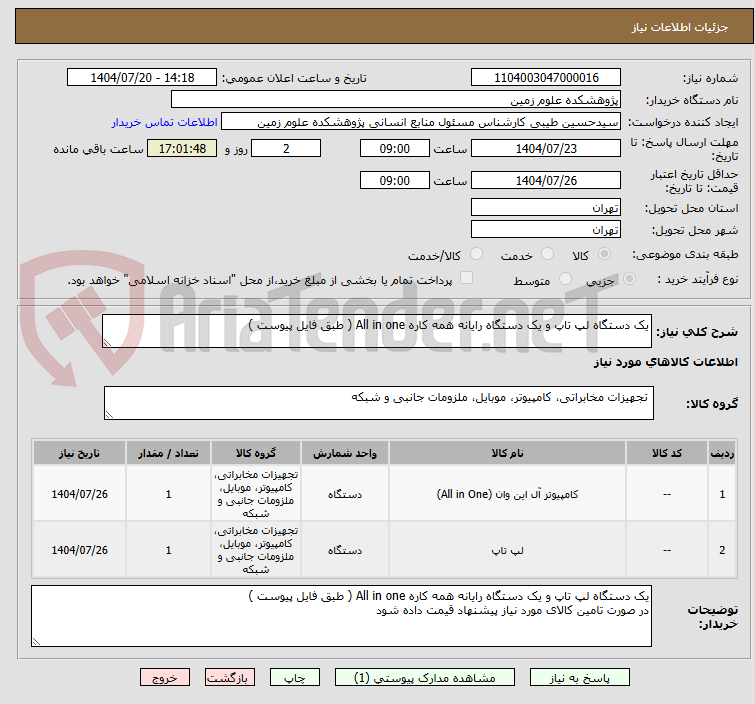Image resolution: width=755 pixels, height=704 pixels.
Task: Open اطلاعات تماس خریدار contact link
Action: click(164, 122)
